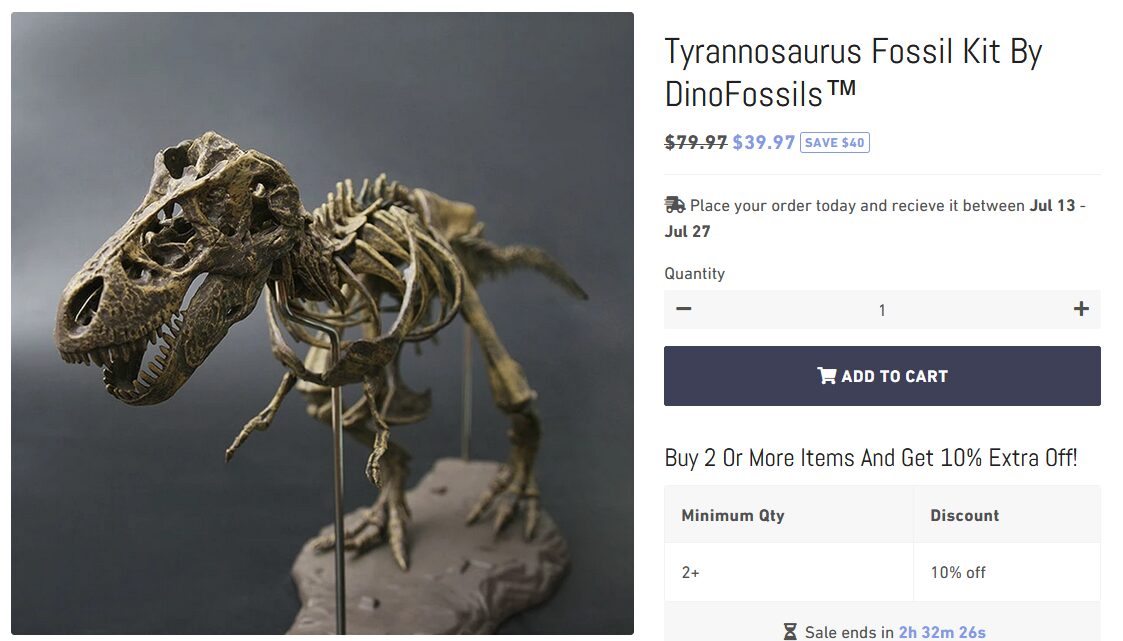Click the Jul 13 delivery date text

tap(1052, 206)
